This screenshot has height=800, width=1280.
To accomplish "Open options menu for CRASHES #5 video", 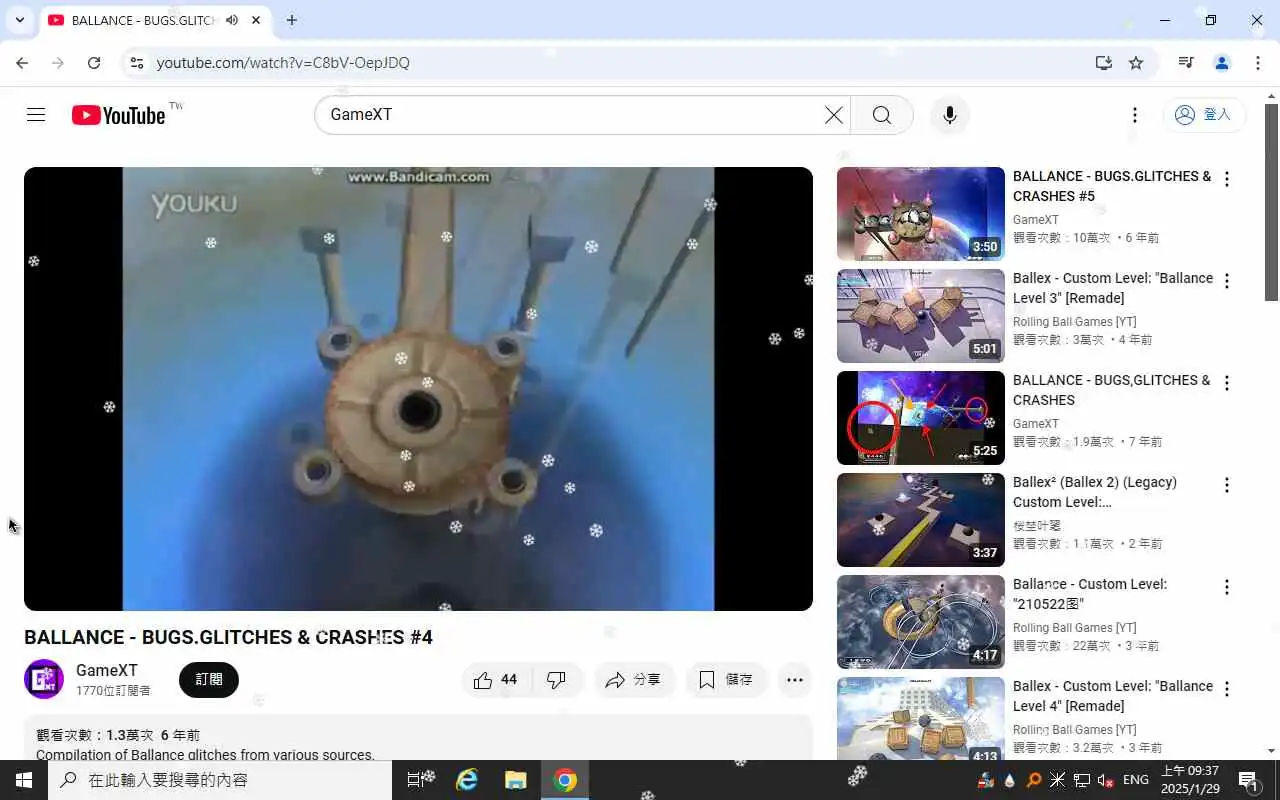I will [1227, 179].
